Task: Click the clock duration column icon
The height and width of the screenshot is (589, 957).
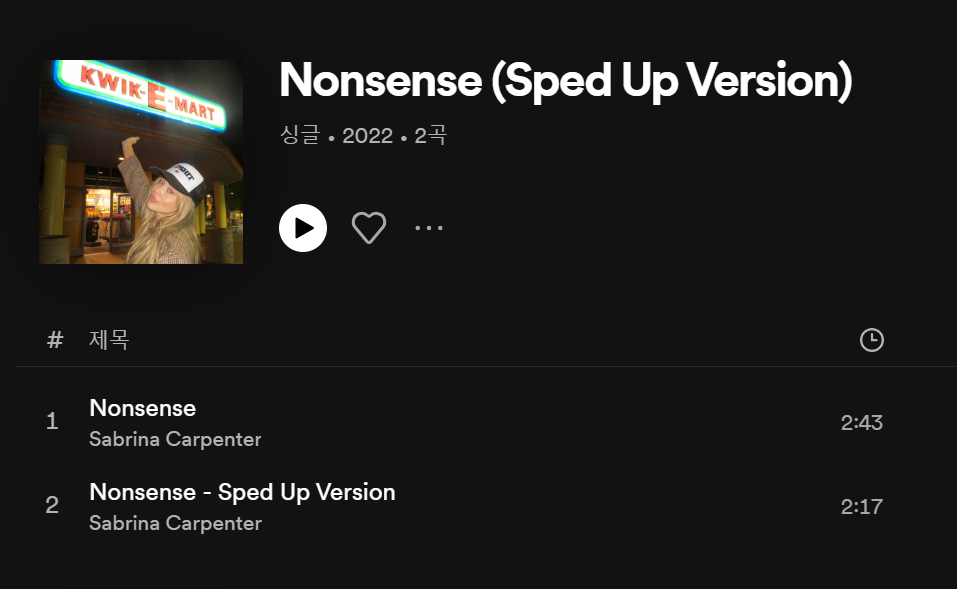Action: (871, 340)
